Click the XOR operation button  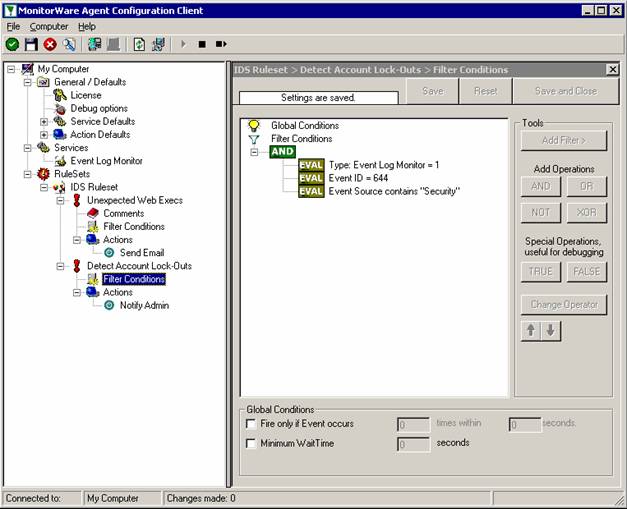[x=587, y=212]
